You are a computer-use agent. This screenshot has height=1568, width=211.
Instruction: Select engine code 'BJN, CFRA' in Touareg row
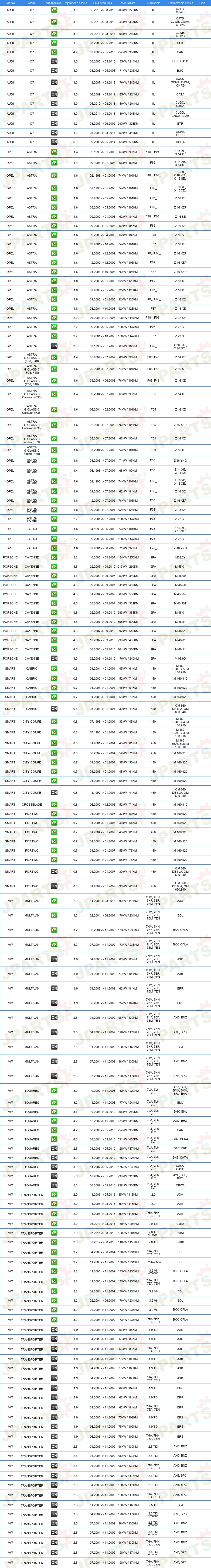pyautogui.click(x=180, y=1139)
